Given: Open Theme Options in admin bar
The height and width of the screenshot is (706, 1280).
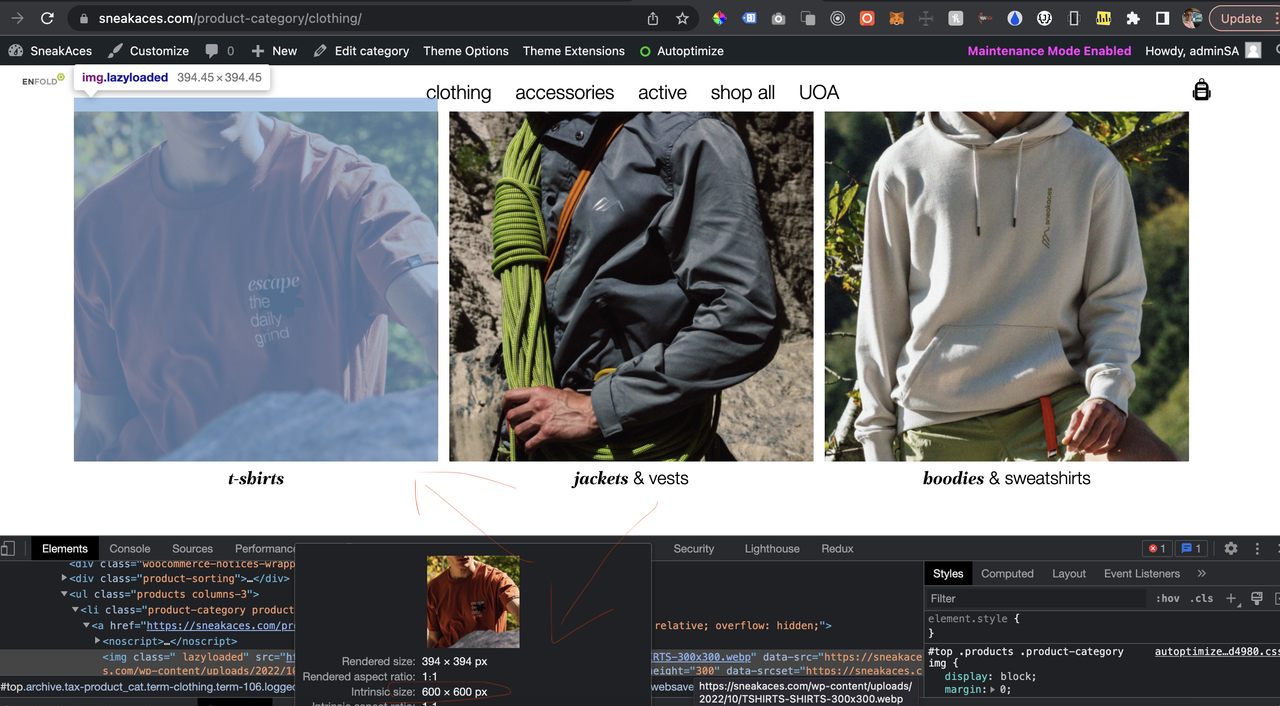Looking at the screenshot, I should tap(466, 50).
